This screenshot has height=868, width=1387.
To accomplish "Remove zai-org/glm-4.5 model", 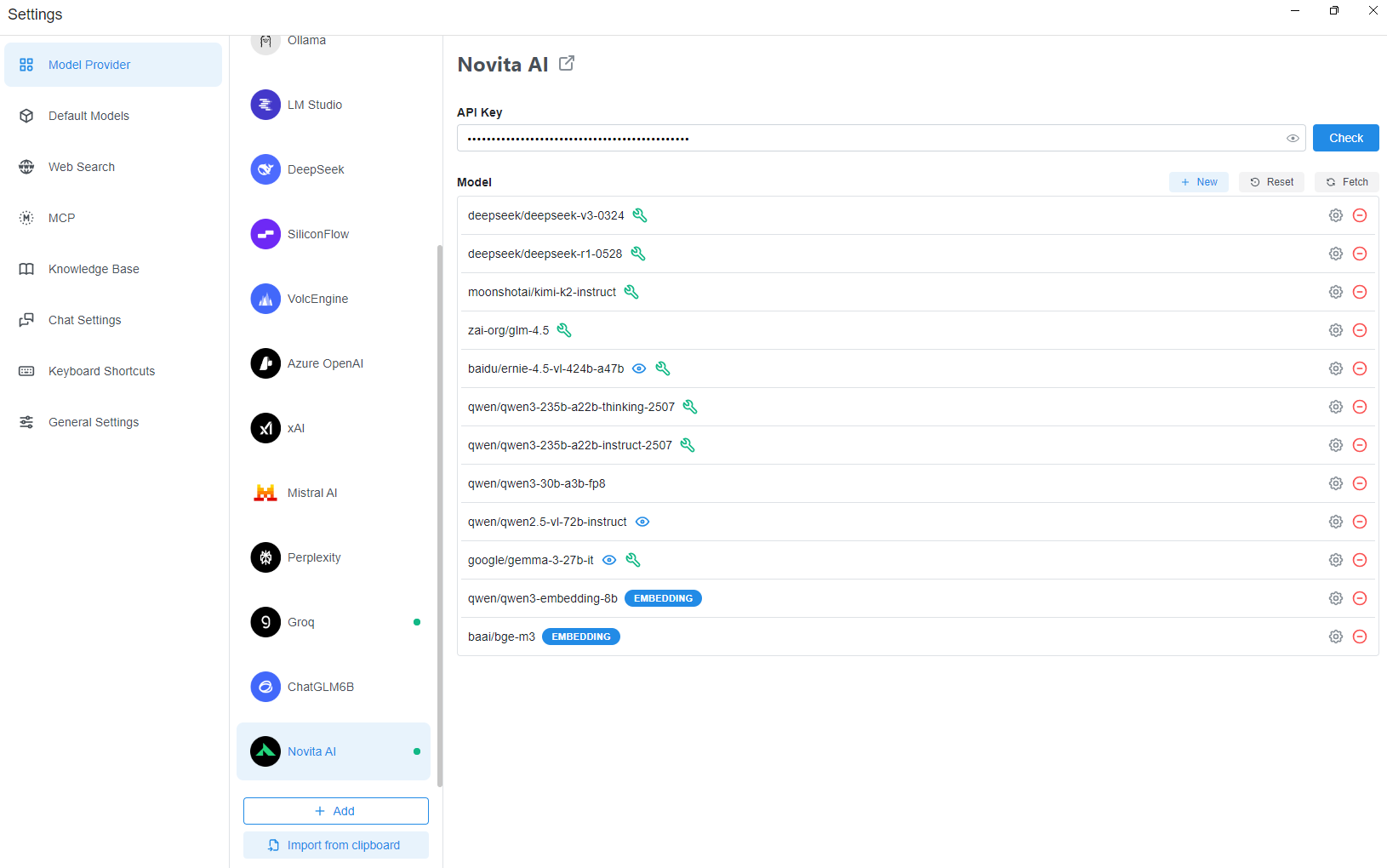I will coord(1360,330).
